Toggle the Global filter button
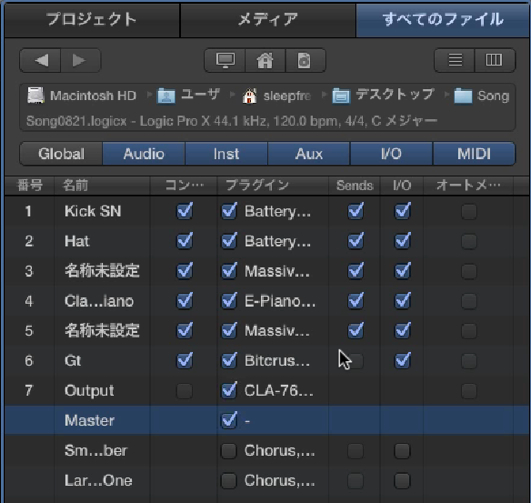The image size is (531, 503). pyautogui.click(x=61, y=154)
